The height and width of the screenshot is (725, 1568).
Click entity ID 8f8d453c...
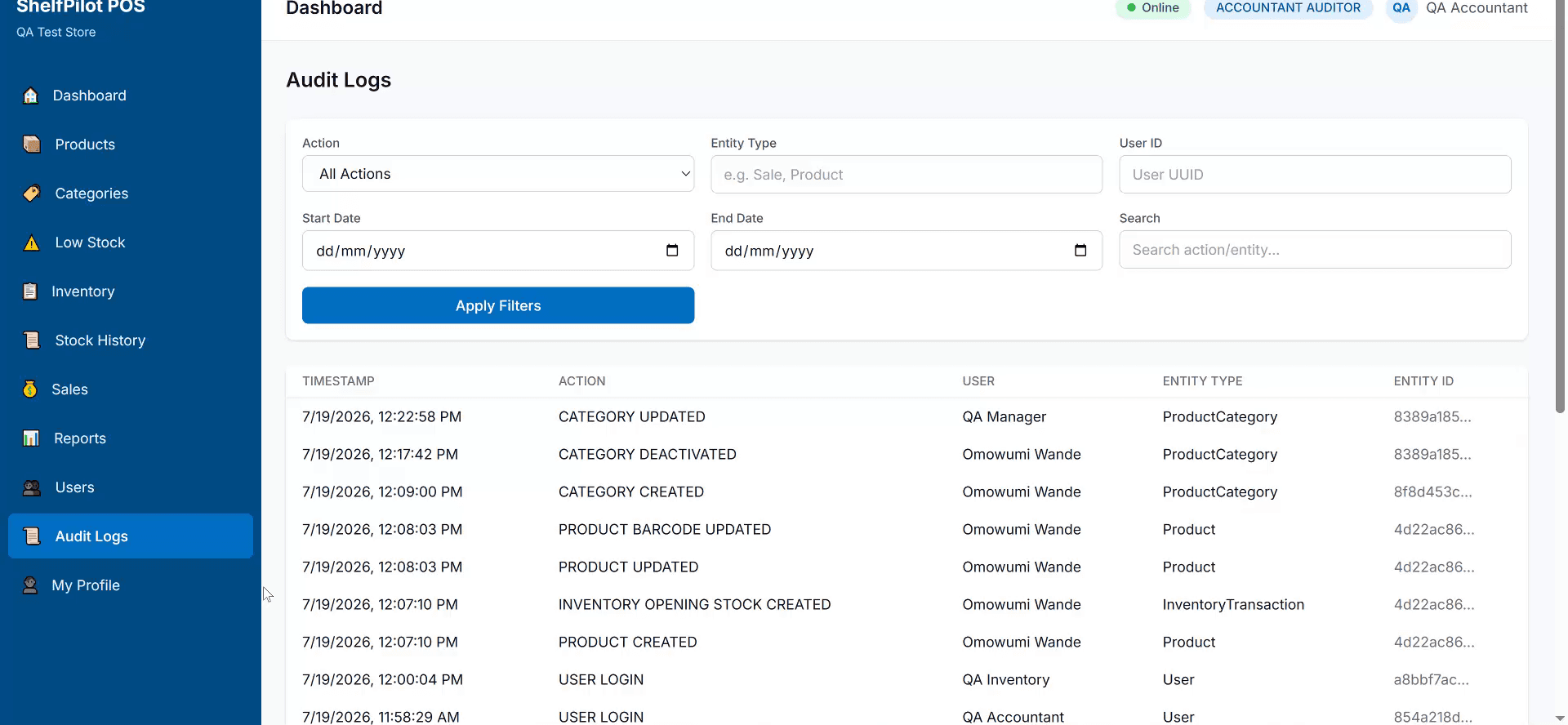1433,491
